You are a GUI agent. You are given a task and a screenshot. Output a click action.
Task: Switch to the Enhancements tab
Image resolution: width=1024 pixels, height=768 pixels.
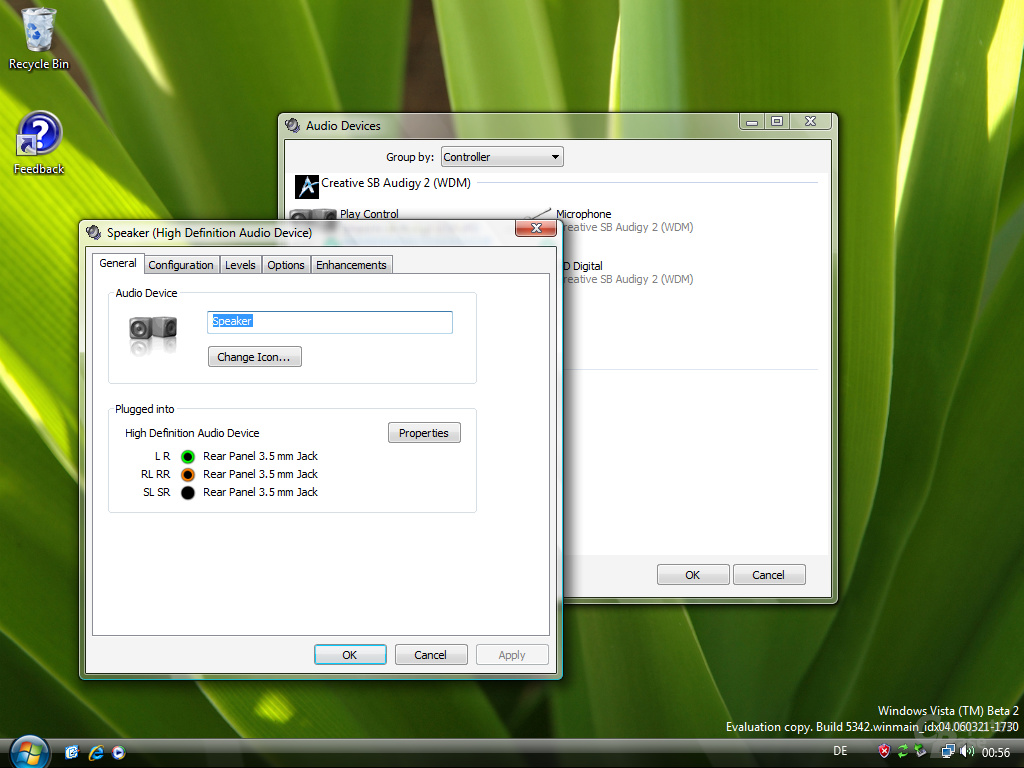[x=351, y=265]
